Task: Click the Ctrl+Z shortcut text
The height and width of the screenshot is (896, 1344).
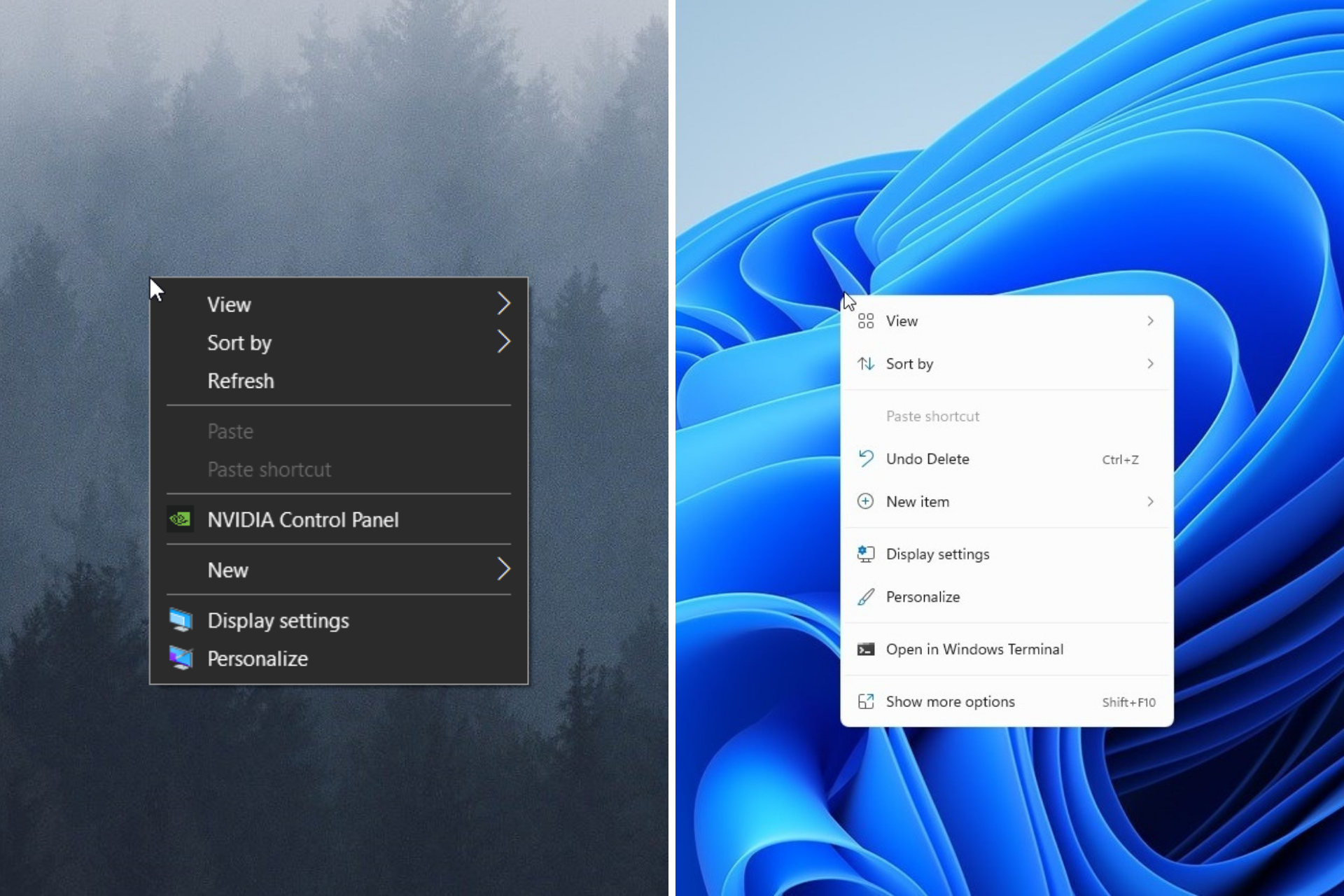Action: coord(1120,459)
